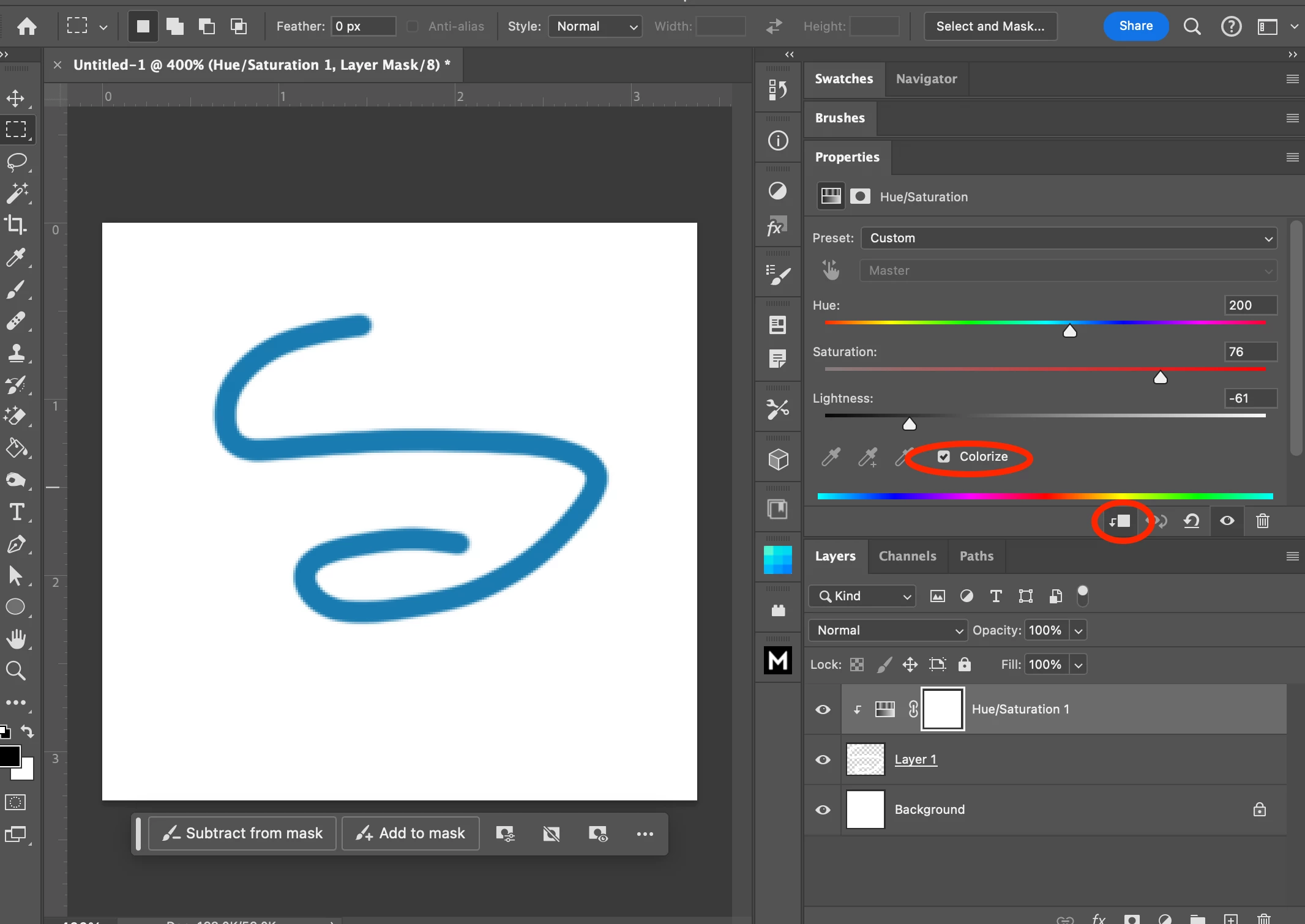Click the Feather input field
1305x924 pixels.
tap(362, 26)
